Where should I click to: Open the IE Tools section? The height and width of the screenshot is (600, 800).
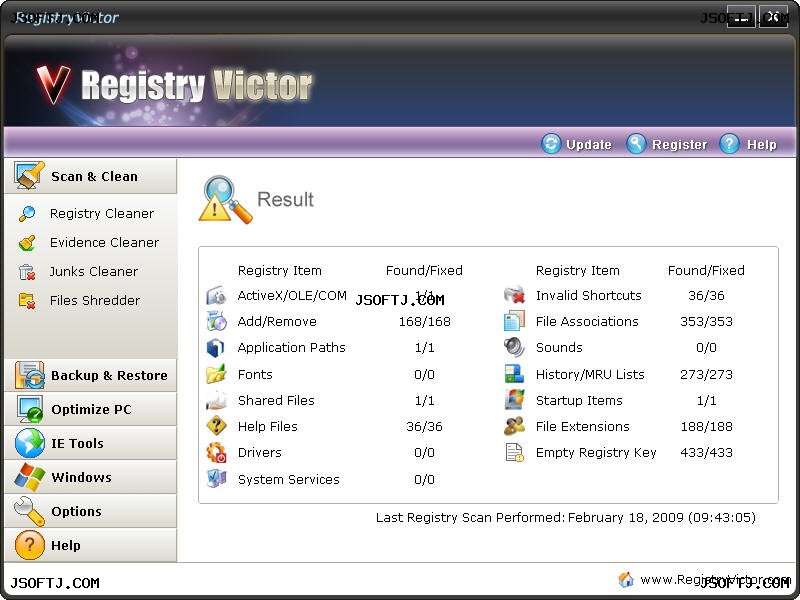[90, 443]
